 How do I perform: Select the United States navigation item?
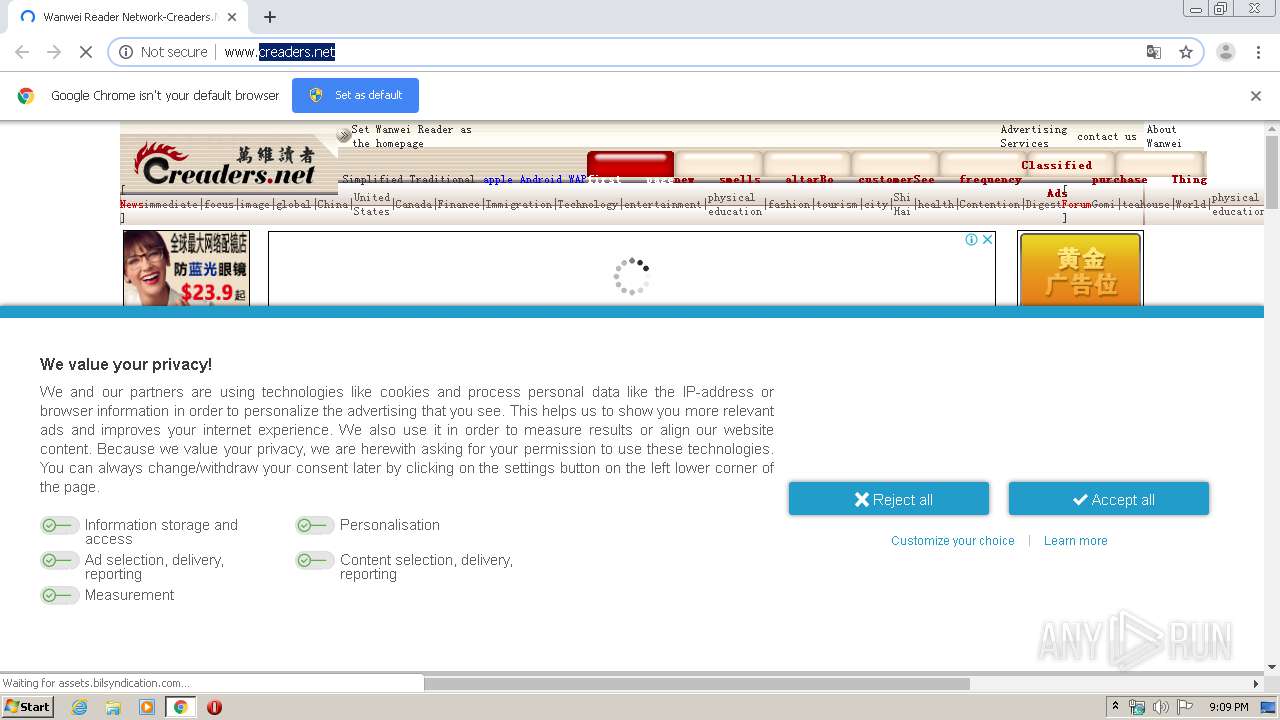click(372, 204)
